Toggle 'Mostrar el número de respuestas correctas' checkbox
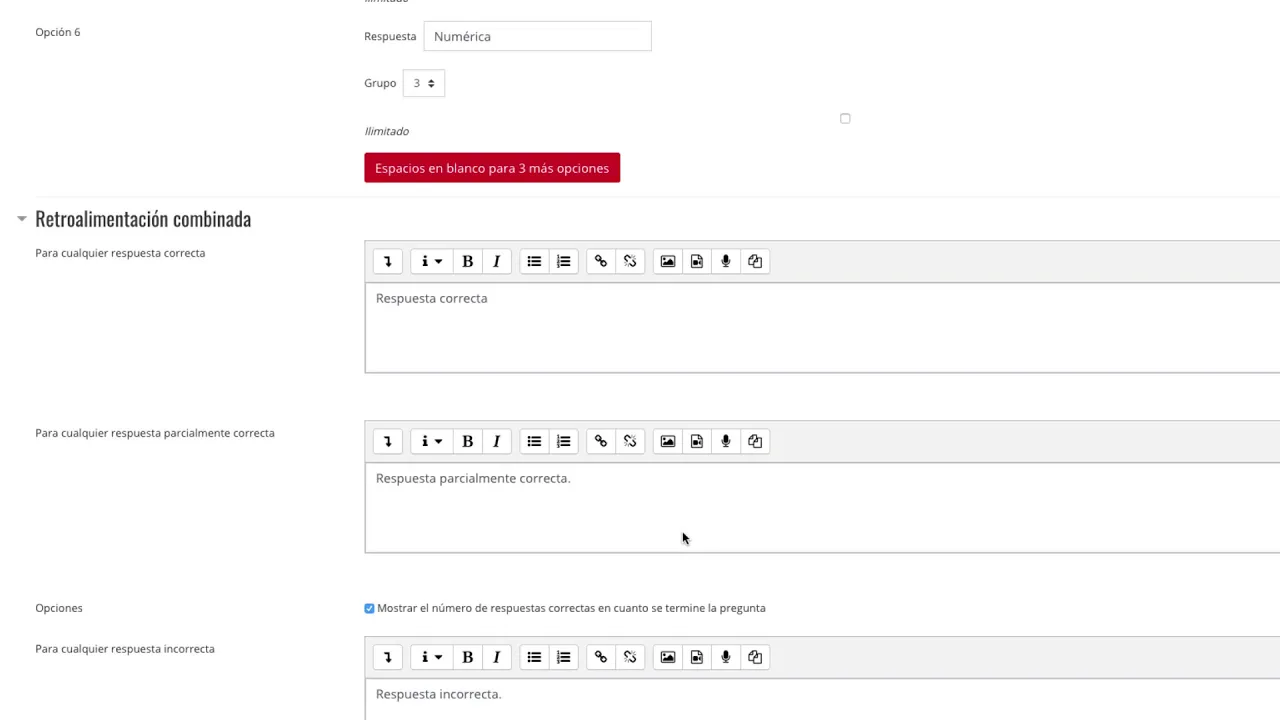The height and width of the screenshot is (720, 1280). coord(369,608)
